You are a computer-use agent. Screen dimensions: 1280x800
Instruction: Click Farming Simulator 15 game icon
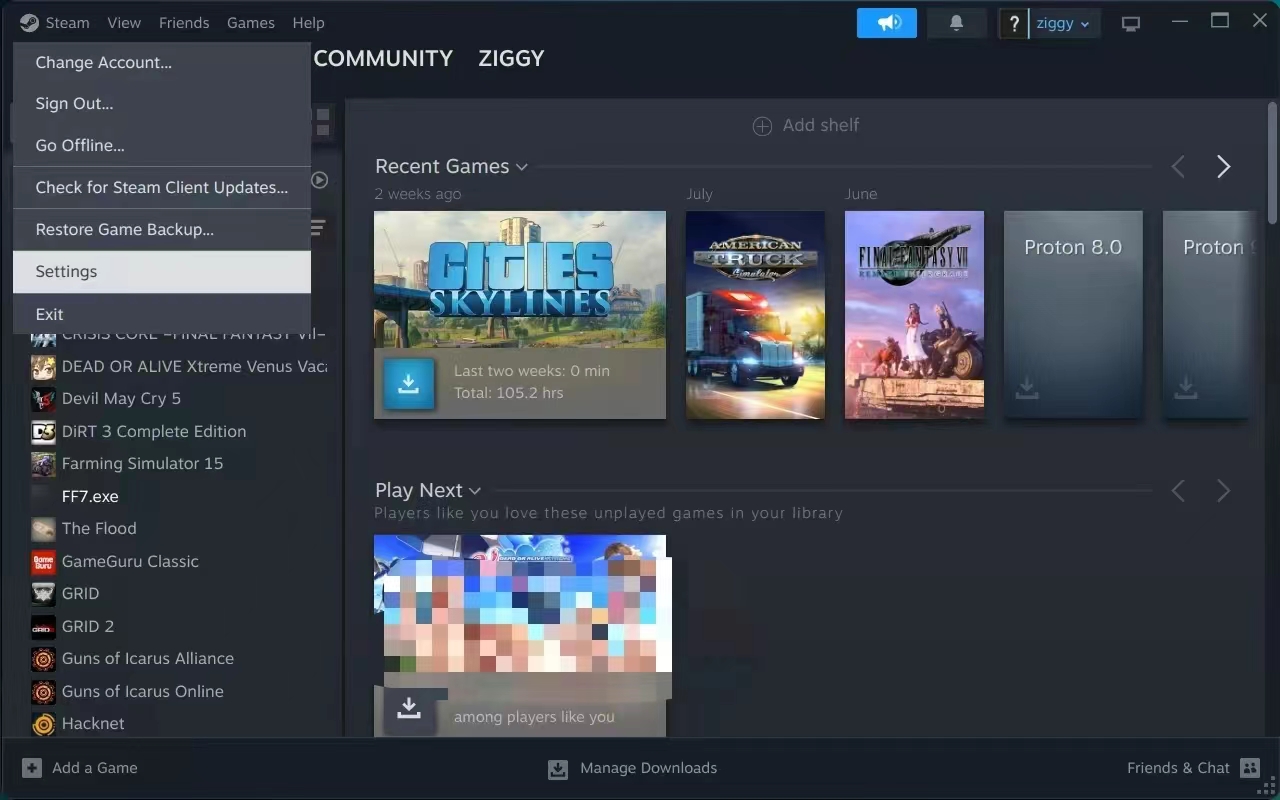(x=43, y=464)
